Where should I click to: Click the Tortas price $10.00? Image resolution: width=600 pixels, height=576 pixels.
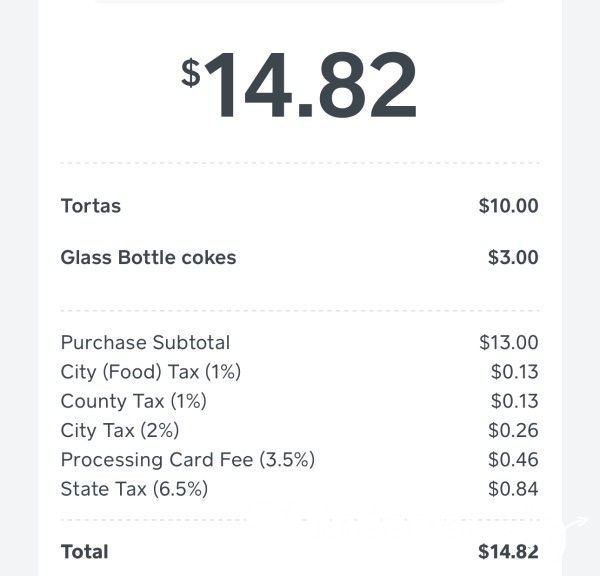pos(509,206)
